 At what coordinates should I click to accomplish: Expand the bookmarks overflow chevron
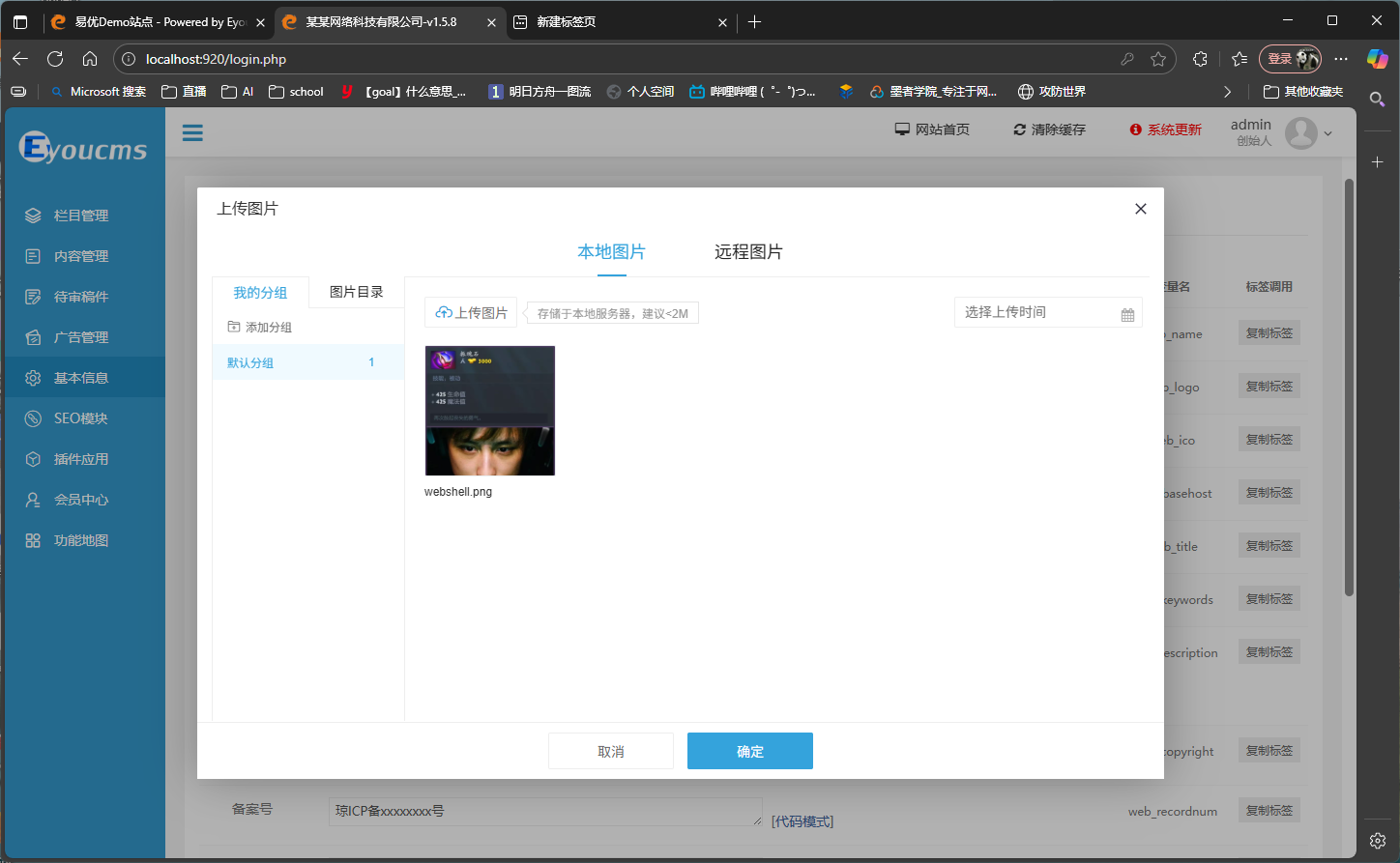pos(1228,92)
